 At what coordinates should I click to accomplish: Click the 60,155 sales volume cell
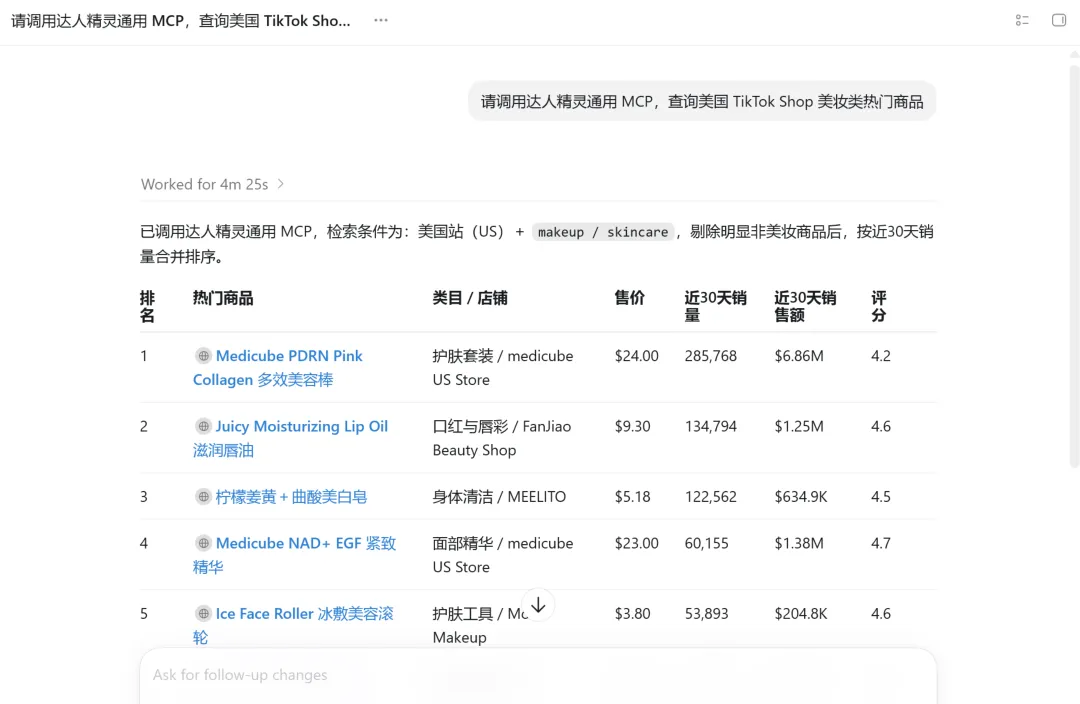coord(706,543)
